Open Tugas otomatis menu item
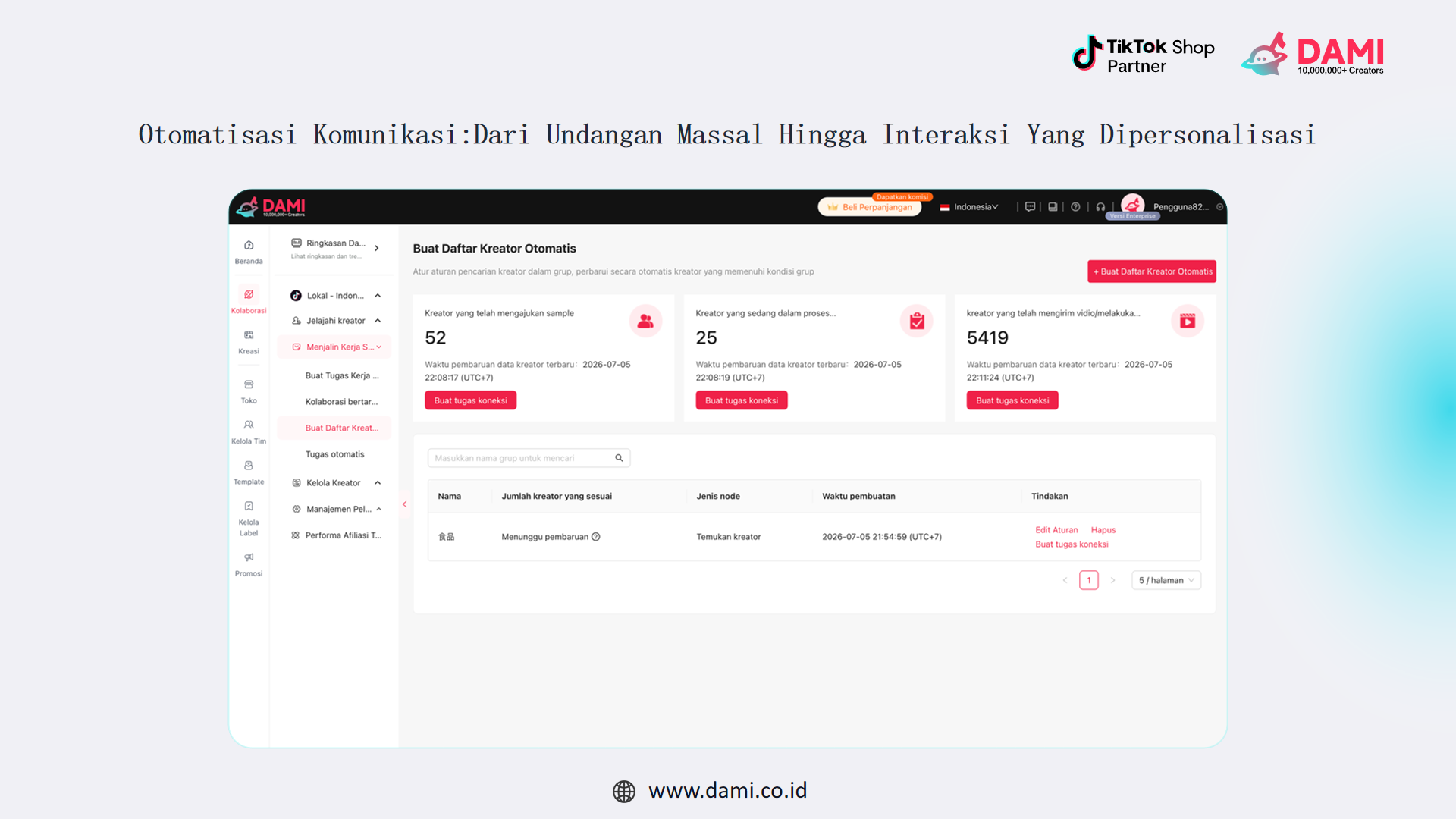This screenshot has height=819, width=1456. coord(335,454)
